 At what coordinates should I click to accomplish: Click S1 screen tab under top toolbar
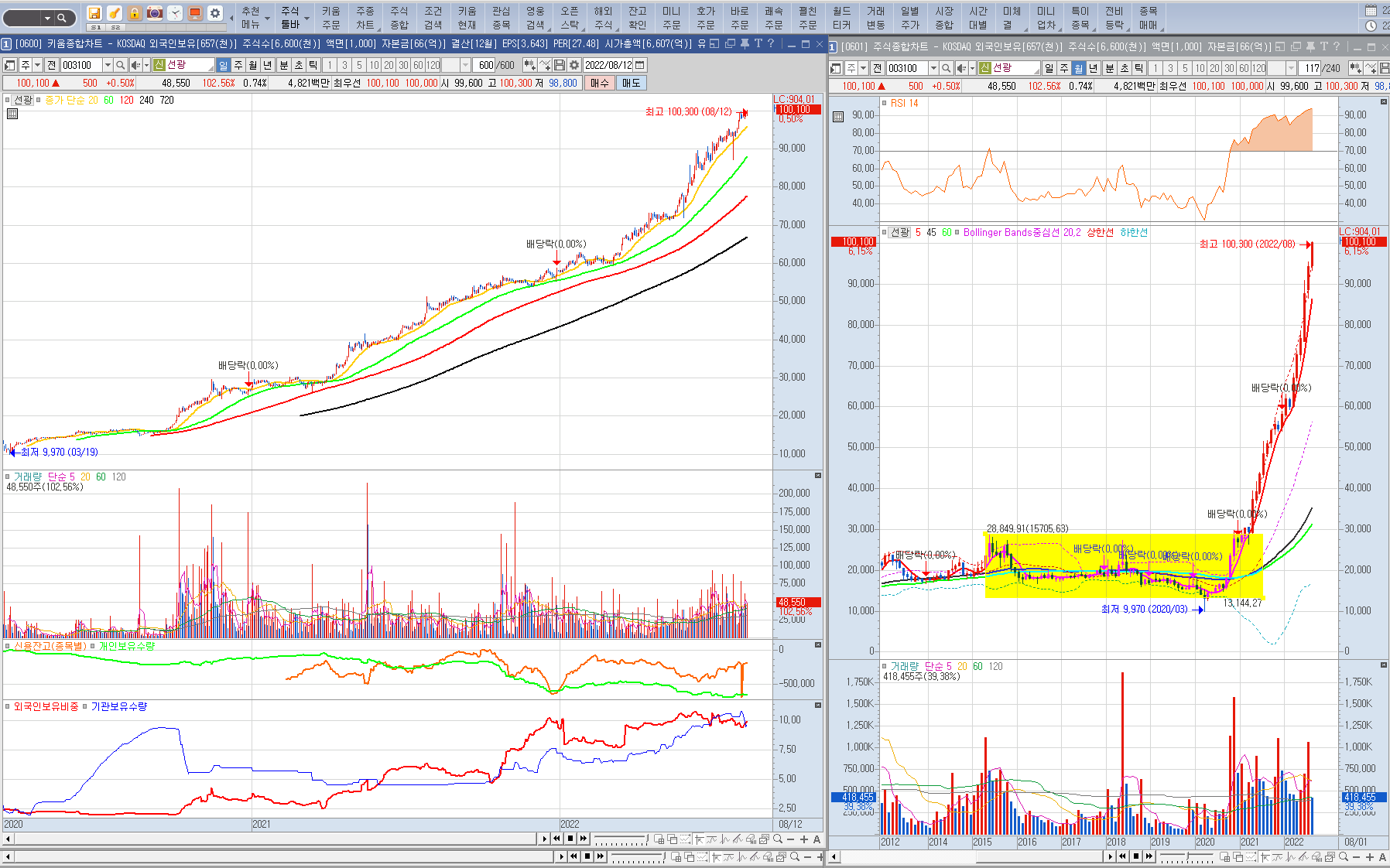95,27
